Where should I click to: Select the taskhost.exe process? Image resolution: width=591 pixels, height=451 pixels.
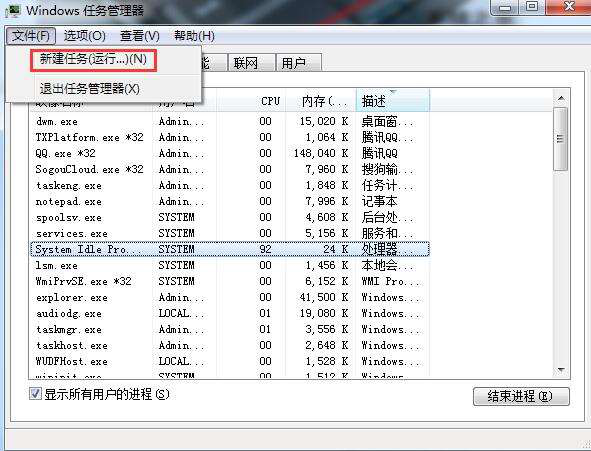[230, 346]
